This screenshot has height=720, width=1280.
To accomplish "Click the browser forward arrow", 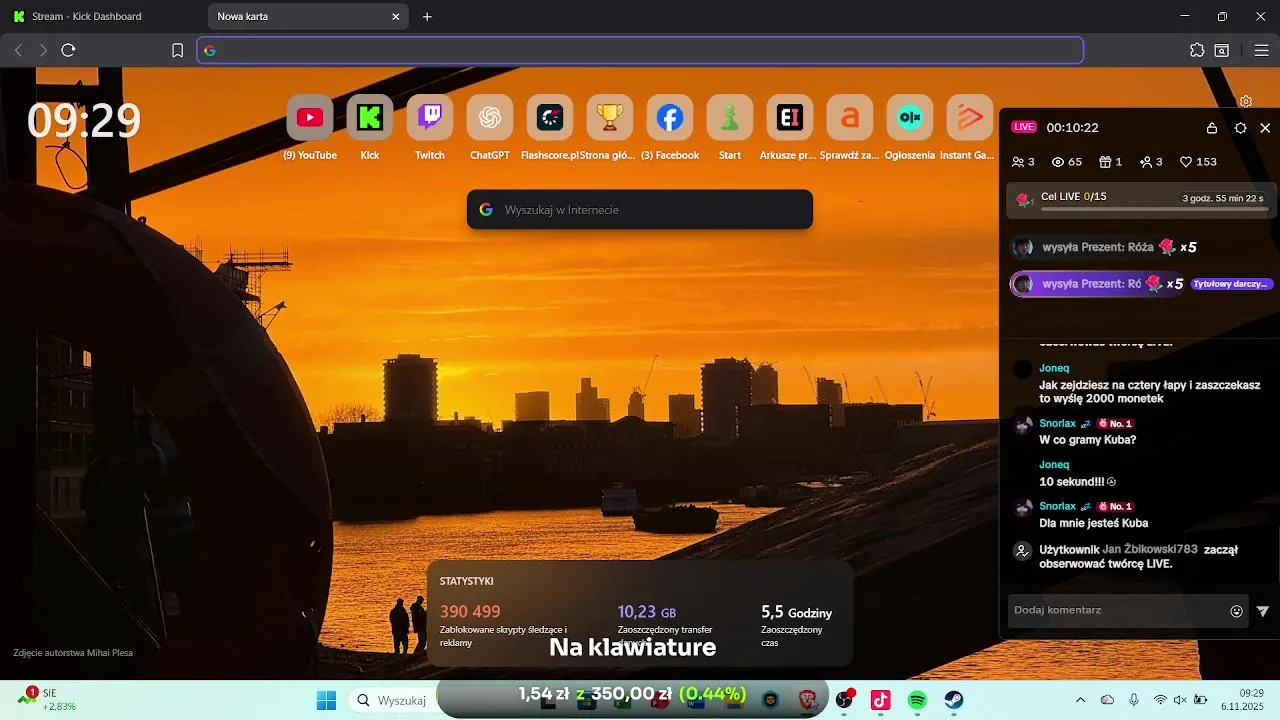I will coord(43,50).
